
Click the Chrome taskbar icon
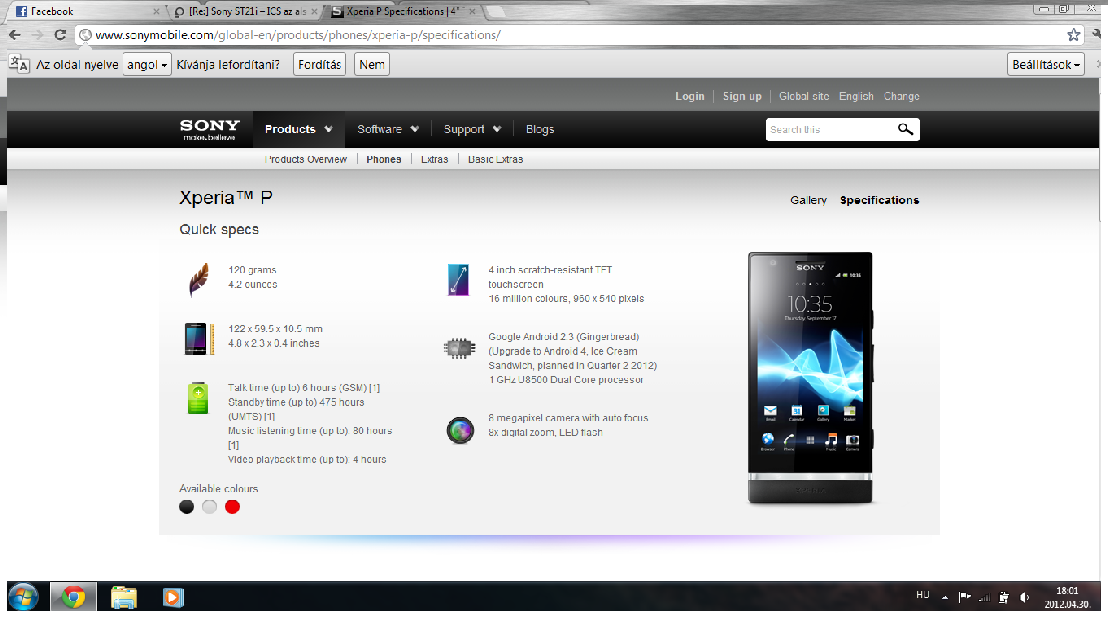point(73,598)
